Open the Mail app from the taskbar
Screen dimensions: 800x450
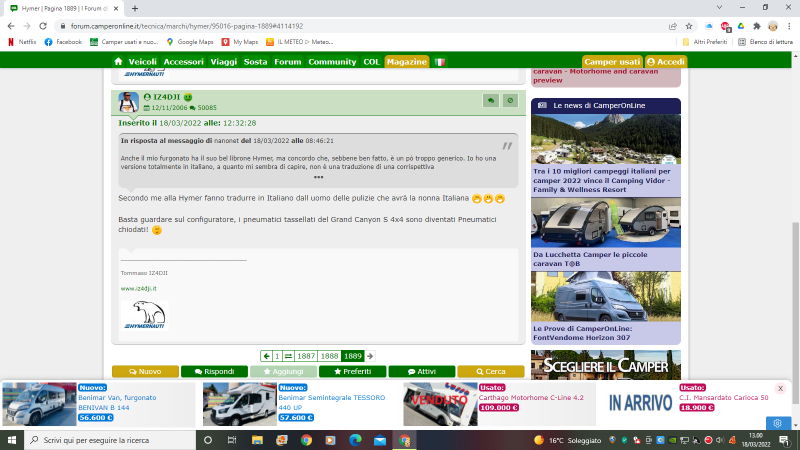380,440
